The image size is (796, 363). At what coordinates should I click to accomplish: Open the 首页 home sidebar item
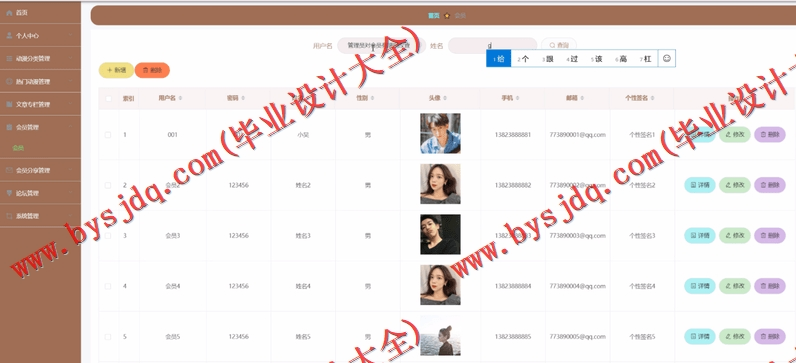click(40, 13)
